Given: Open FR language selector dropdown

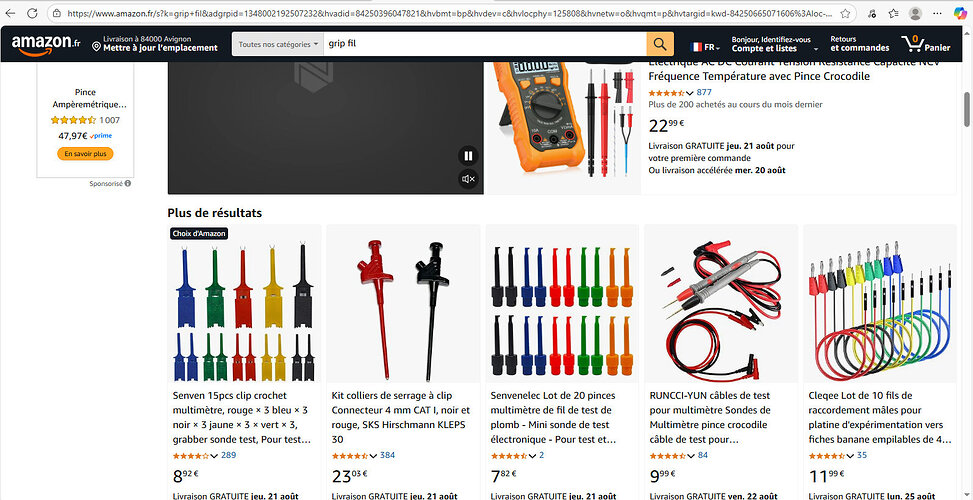Looking at the screenshot, I should [x=705, y=47].
